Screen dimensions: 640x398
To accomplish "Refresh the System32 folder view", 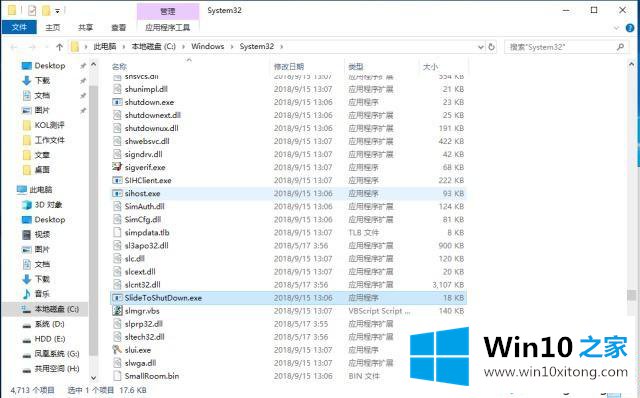I will (491, 47).
